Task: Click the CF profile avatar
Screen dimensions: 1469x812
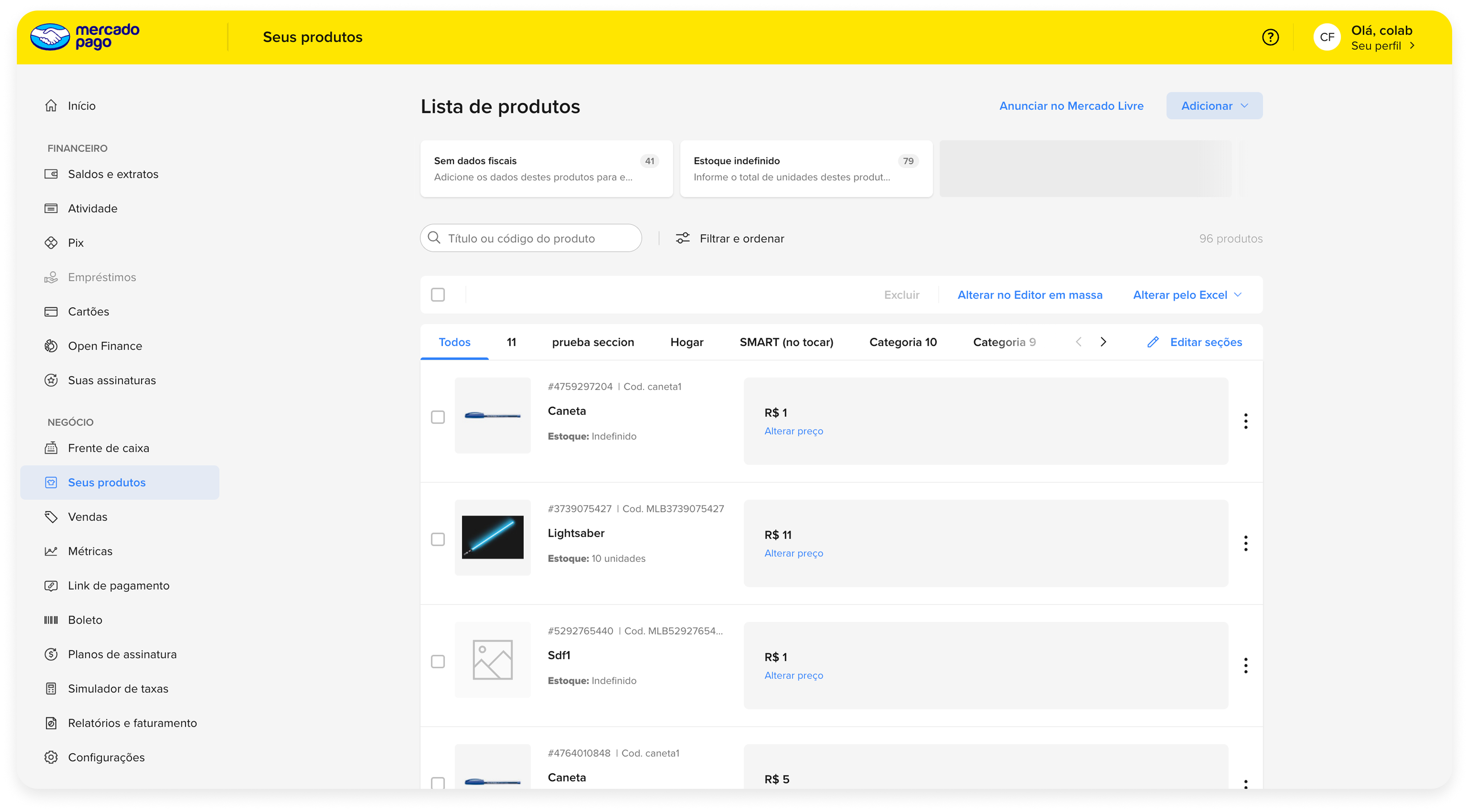Action: pyautogui.click(x=1326, y=37)
